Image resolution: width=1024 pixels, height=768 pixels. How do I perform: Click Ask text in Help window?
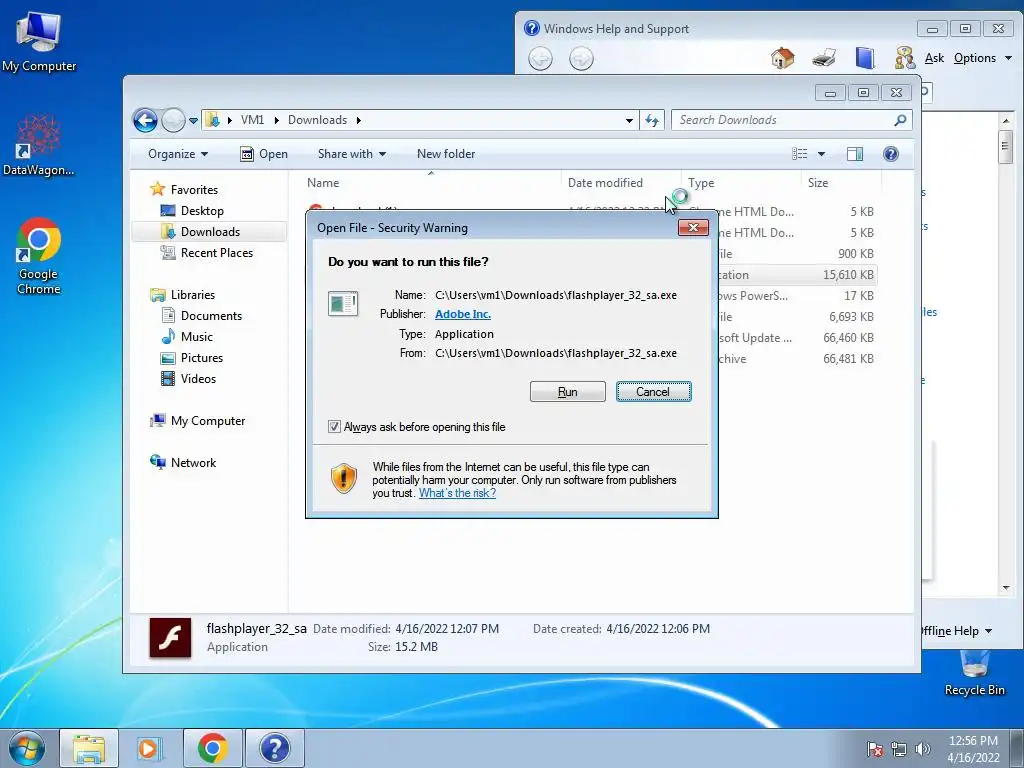(x=934, y=58)
